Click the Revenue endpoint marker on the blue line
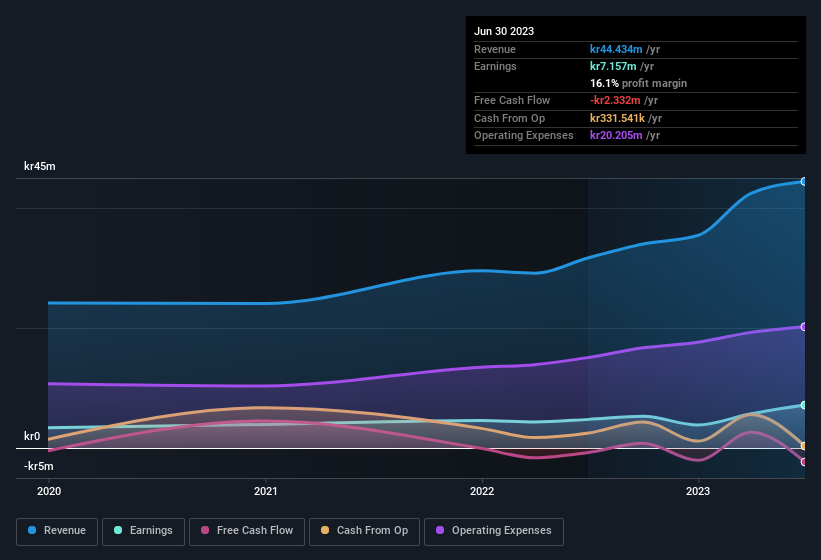Screen dimensions: 821x560 [803, 182]
